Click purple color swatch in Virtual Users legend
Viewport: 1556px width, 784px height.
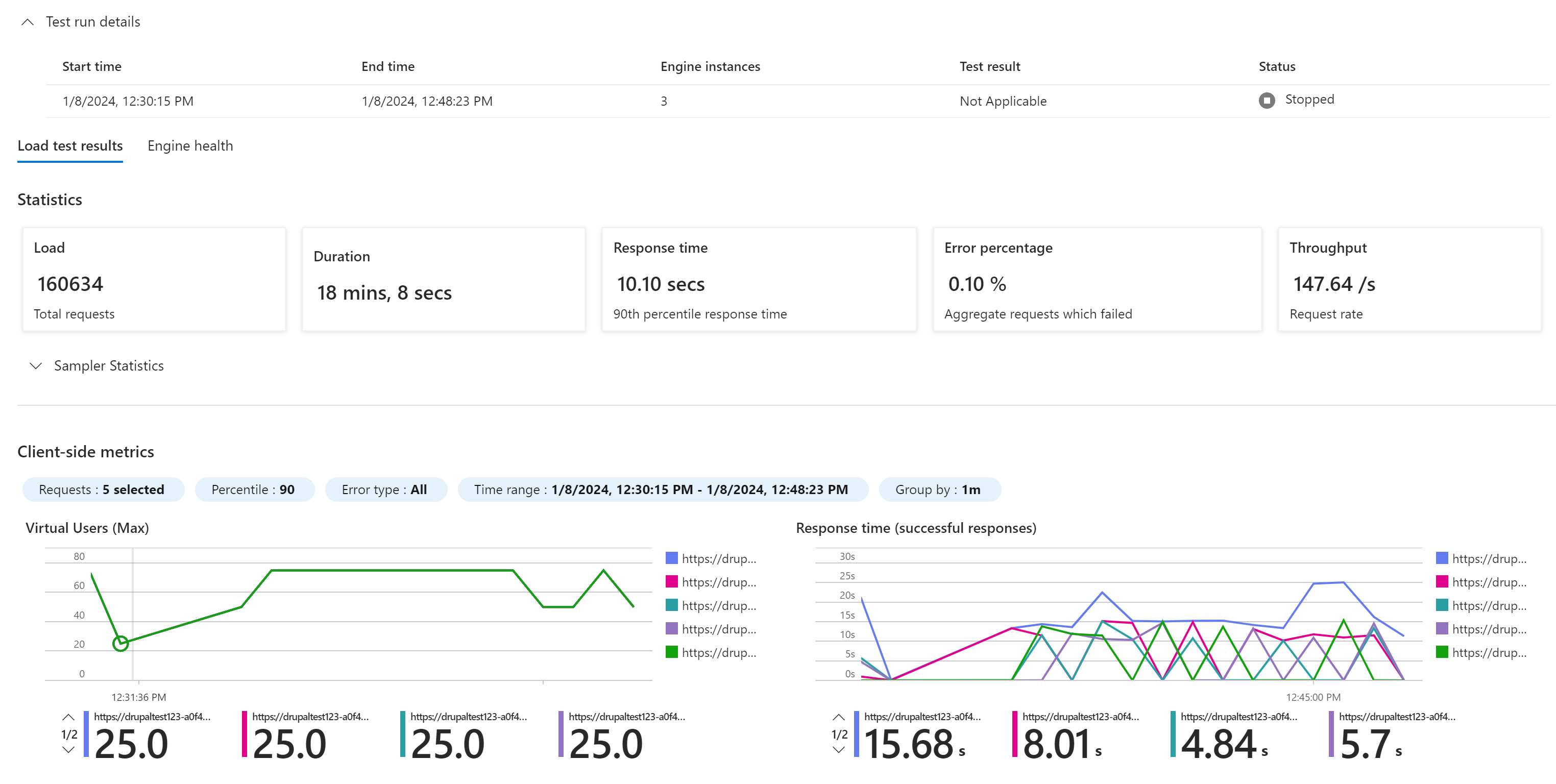(672, 629)
